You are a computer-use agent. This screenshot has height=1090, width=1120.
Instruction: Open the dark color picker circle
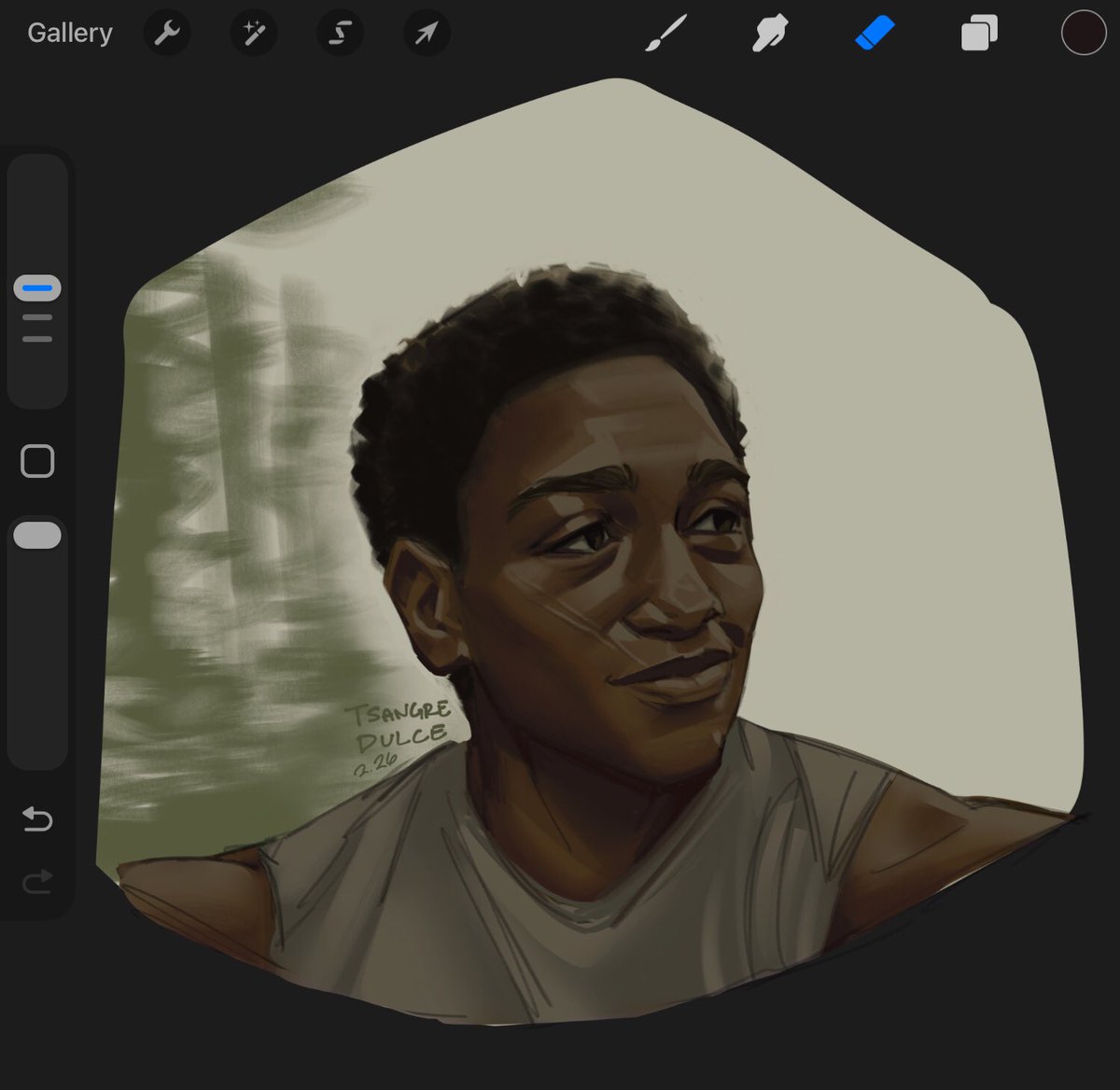pyautogui.click(x=1084, y=33)
